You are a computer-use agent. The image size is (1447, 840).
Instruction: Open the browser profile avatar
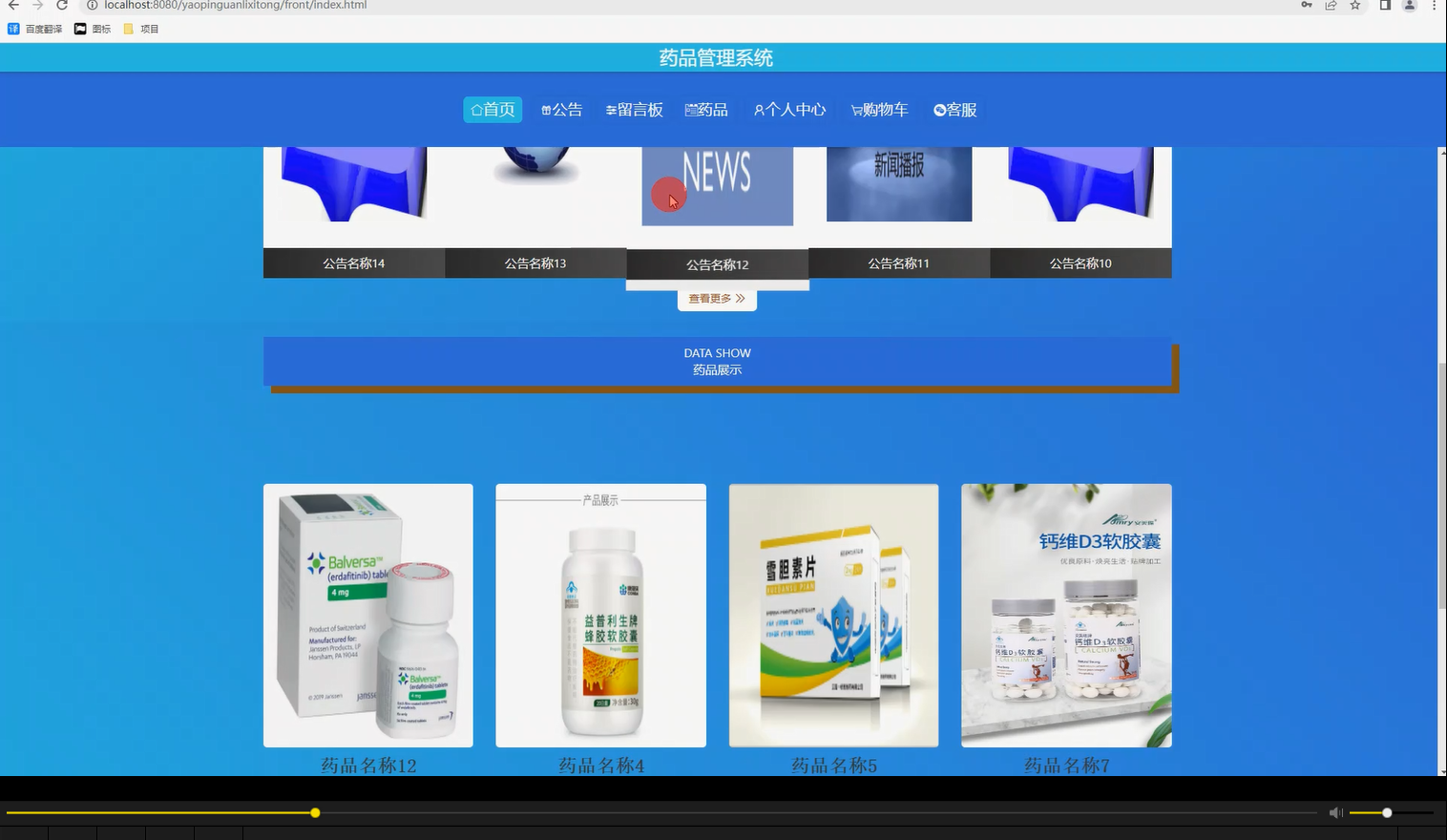(x=1410, y=5)
